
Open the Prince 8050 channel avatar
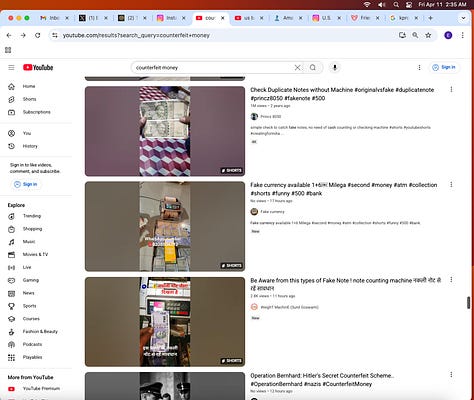coord(254,117)
